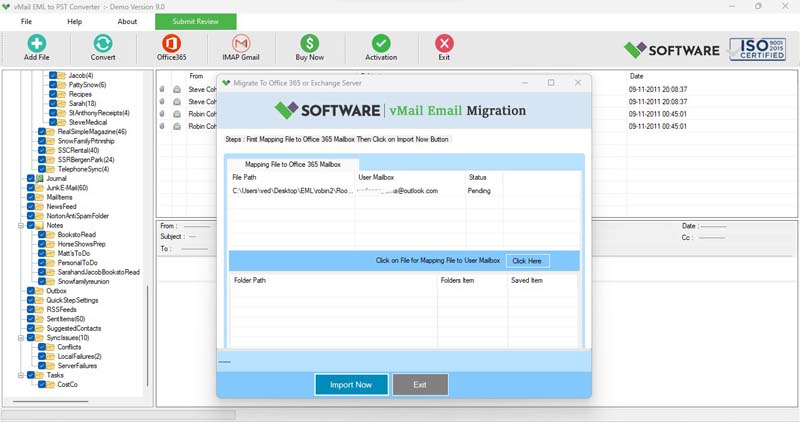Viewport: 800px width, 422px height.
Task: Click envelope icon in last Robin row
Action: pyautogui.click(x=177, y=126)
